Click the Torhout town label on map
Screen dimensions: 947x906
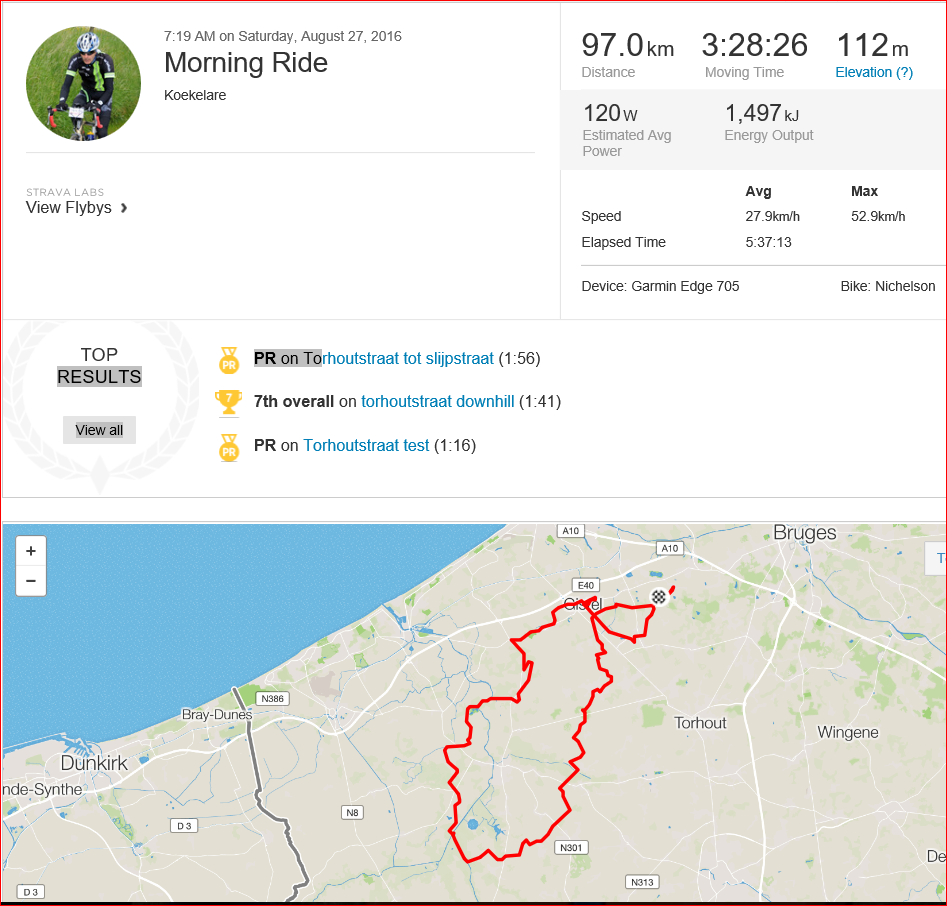[x=700, y=723]
